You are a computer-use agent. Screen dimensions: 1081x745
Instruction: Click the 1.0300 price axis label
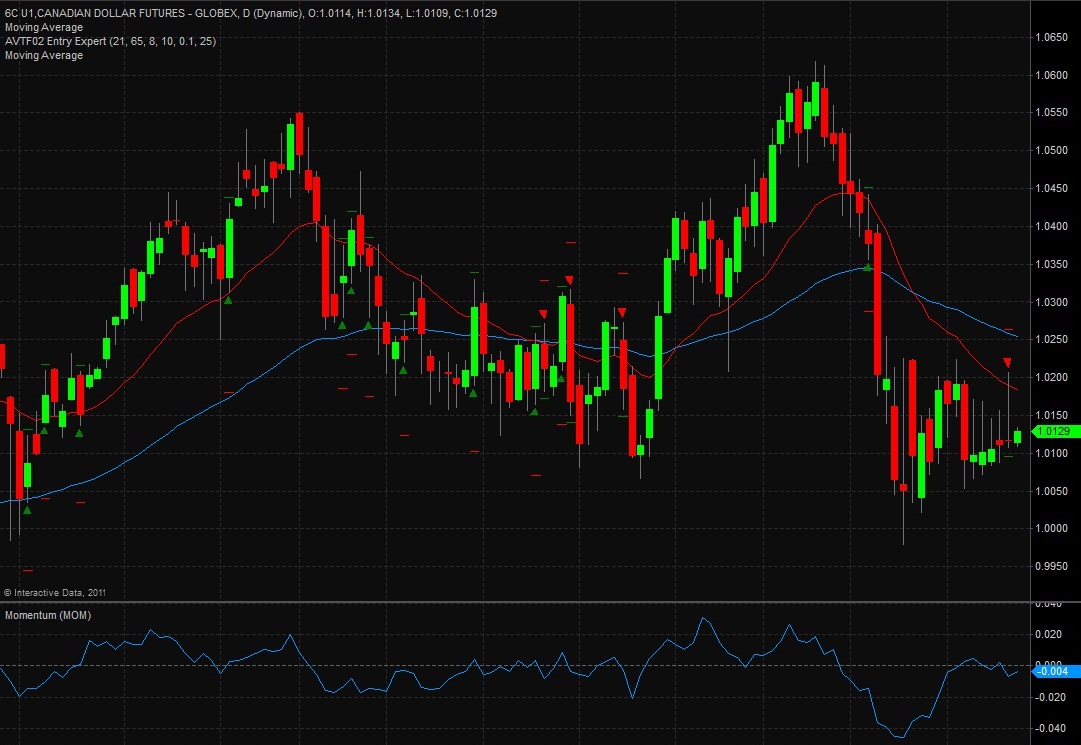(x=1052, y=302)
